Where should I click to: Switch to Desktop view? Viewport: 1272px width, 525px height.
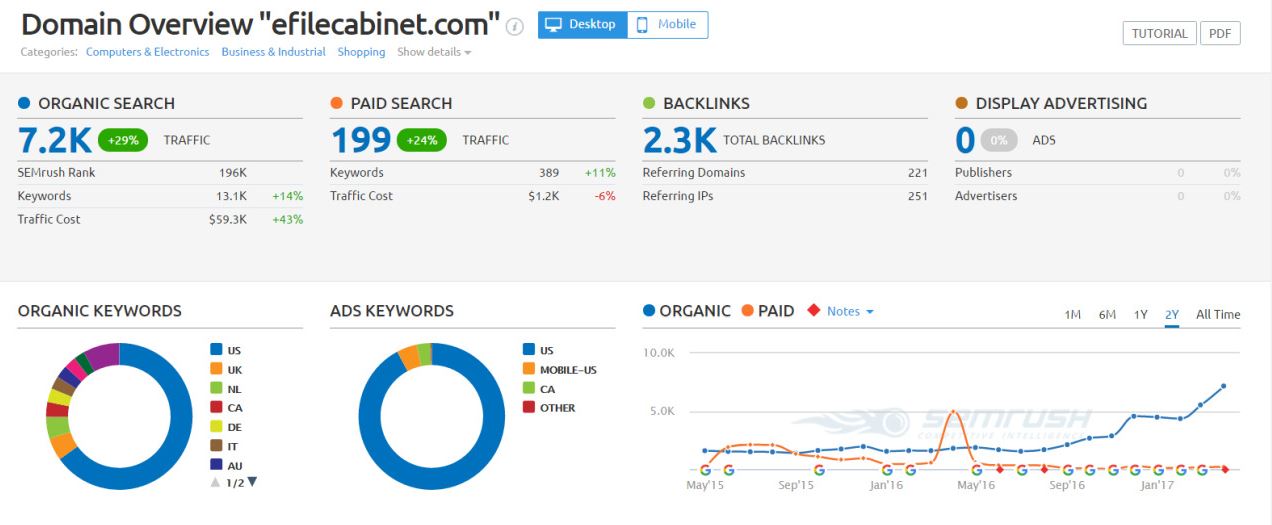click(582, 25)
